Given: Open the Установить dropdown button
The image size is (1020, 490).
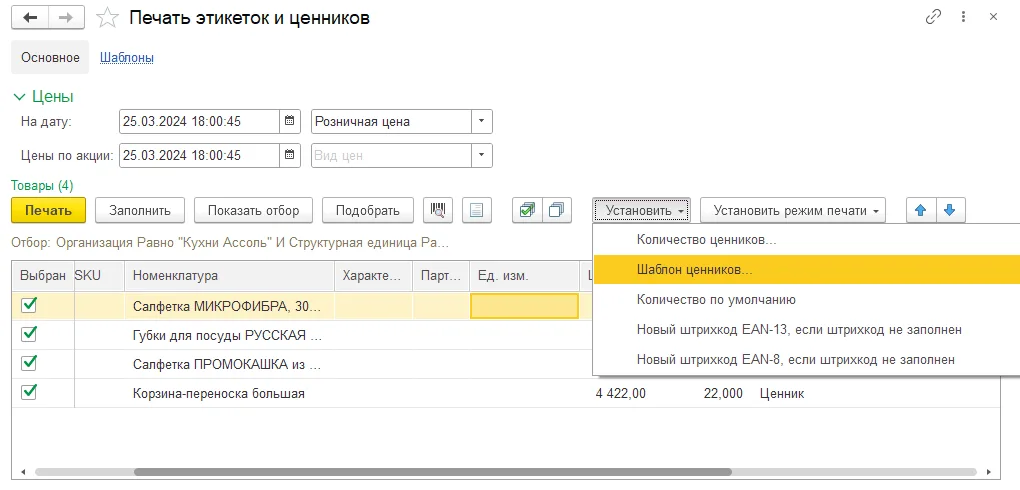Looking at the screenshot, I should click(641, 210).
